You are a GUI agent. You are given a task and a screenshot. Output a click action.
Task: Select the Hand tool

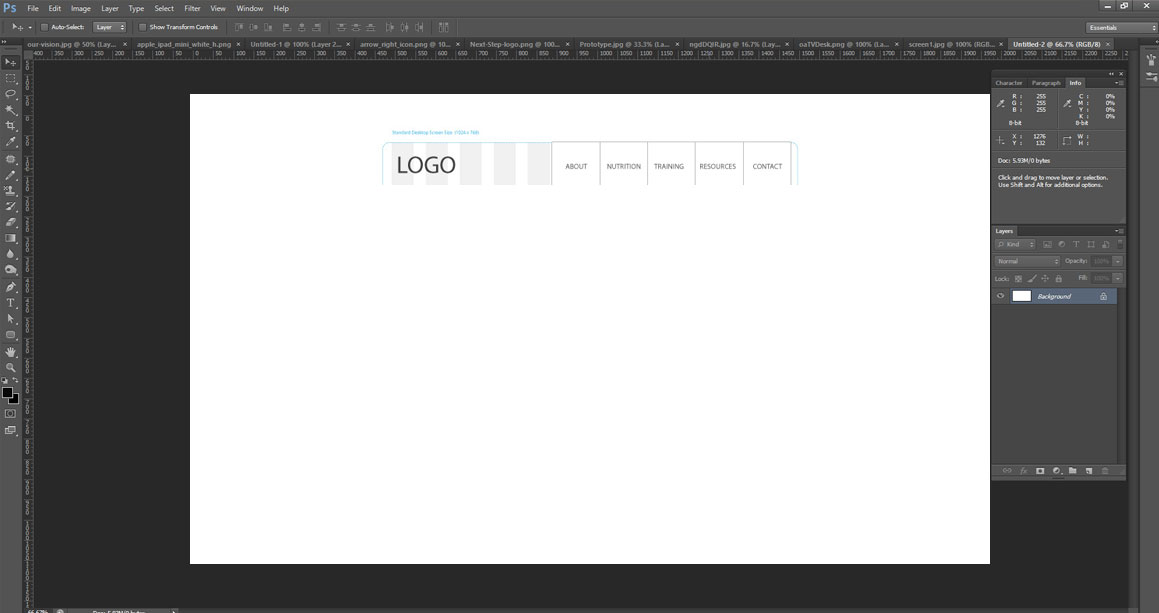(10, 353)
